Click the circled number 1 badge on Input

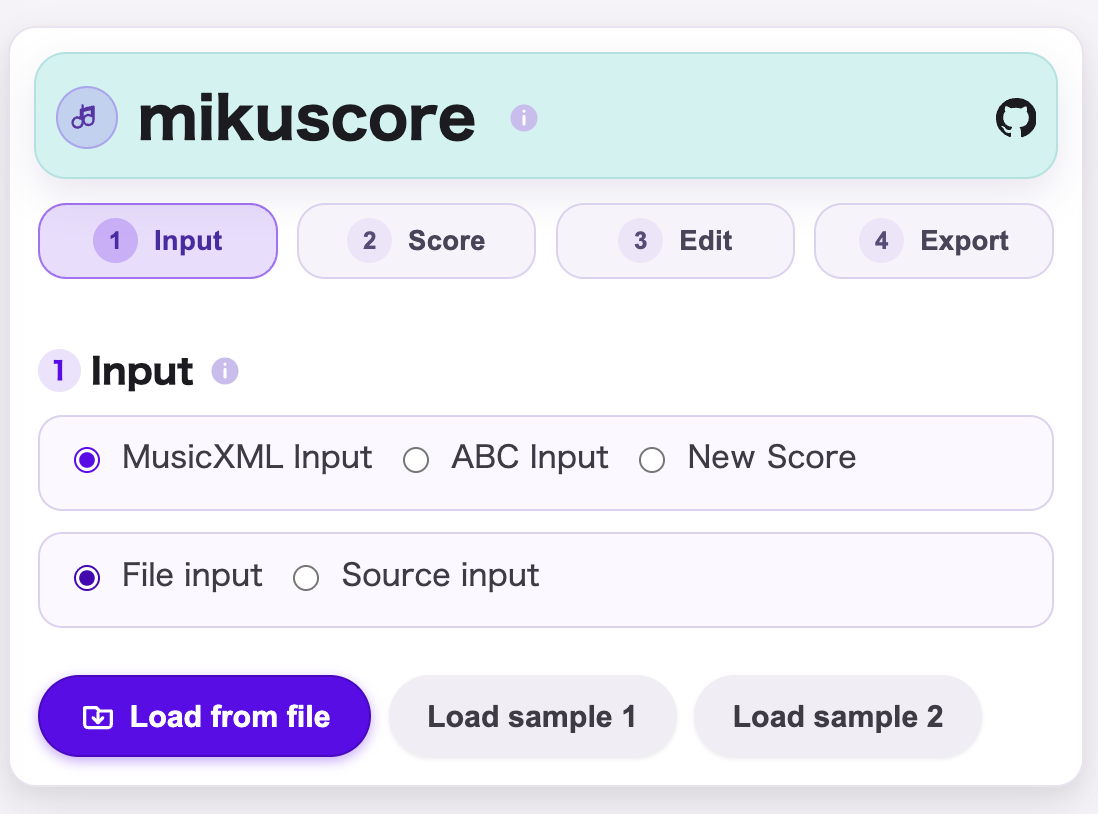[x=114, y=241]
